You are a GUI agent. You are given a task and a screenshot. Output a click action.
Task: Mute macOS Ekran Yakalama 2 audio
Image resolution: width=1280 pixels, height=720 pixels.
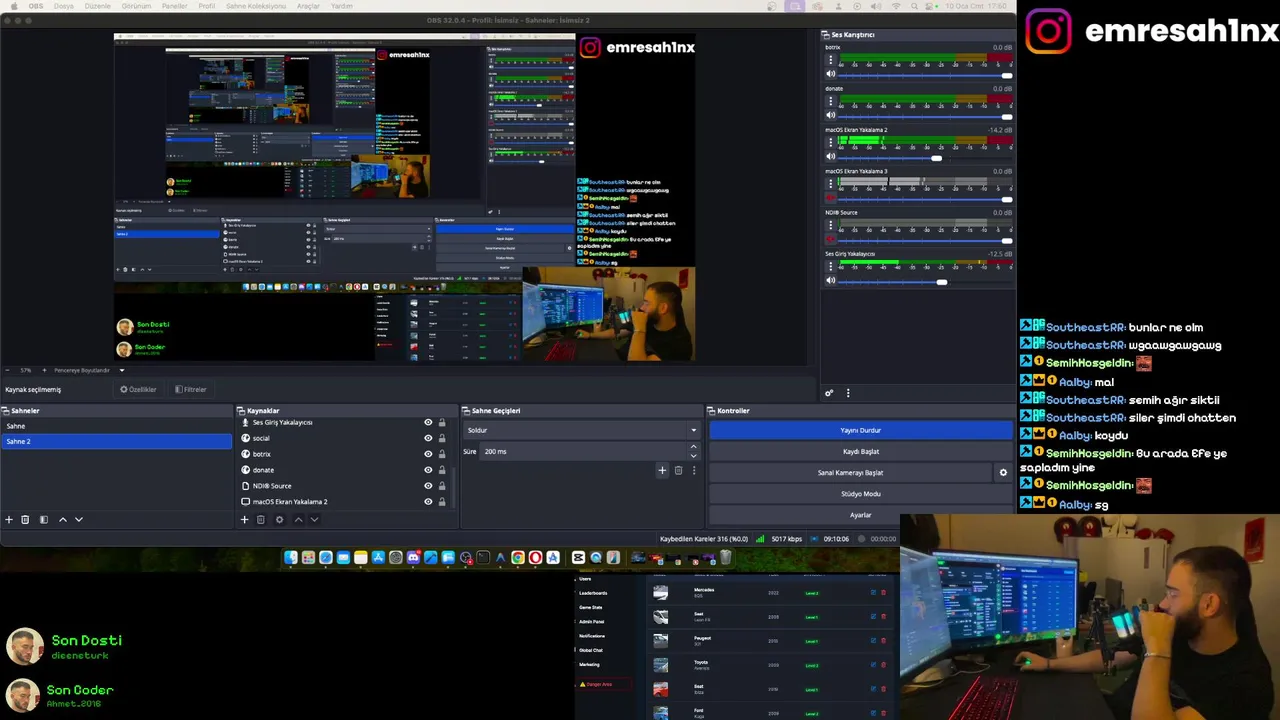830,157
